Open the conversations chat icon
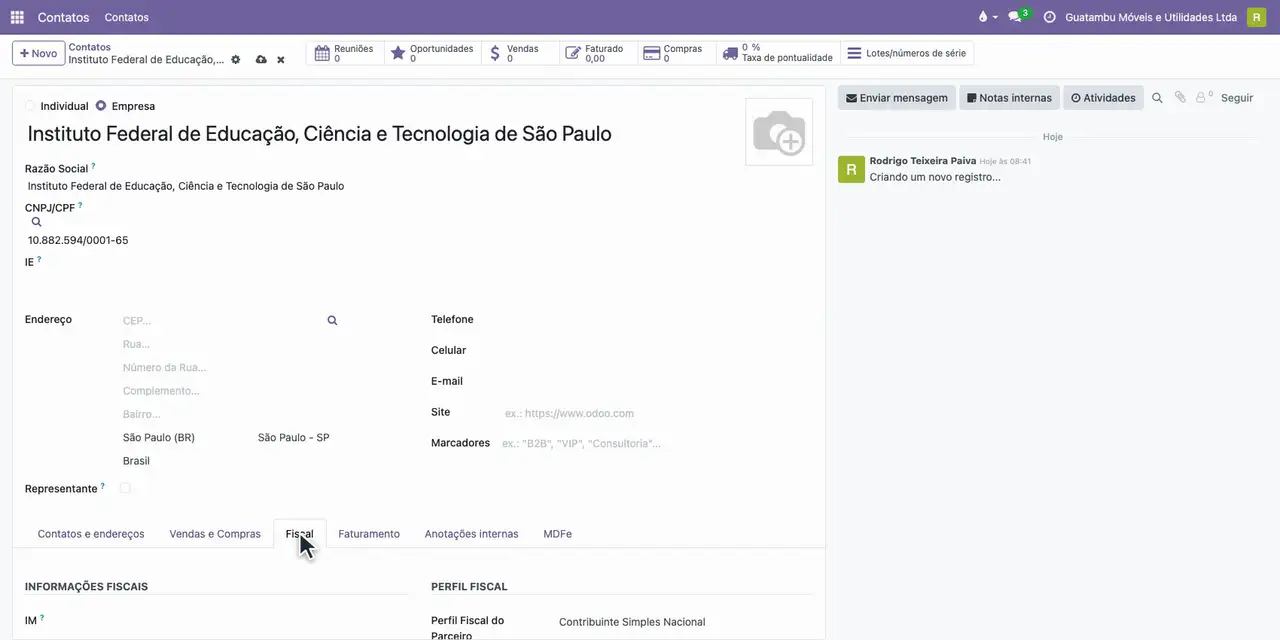Viewport: 1280px width, 640px height. [x=1015, y=17]
